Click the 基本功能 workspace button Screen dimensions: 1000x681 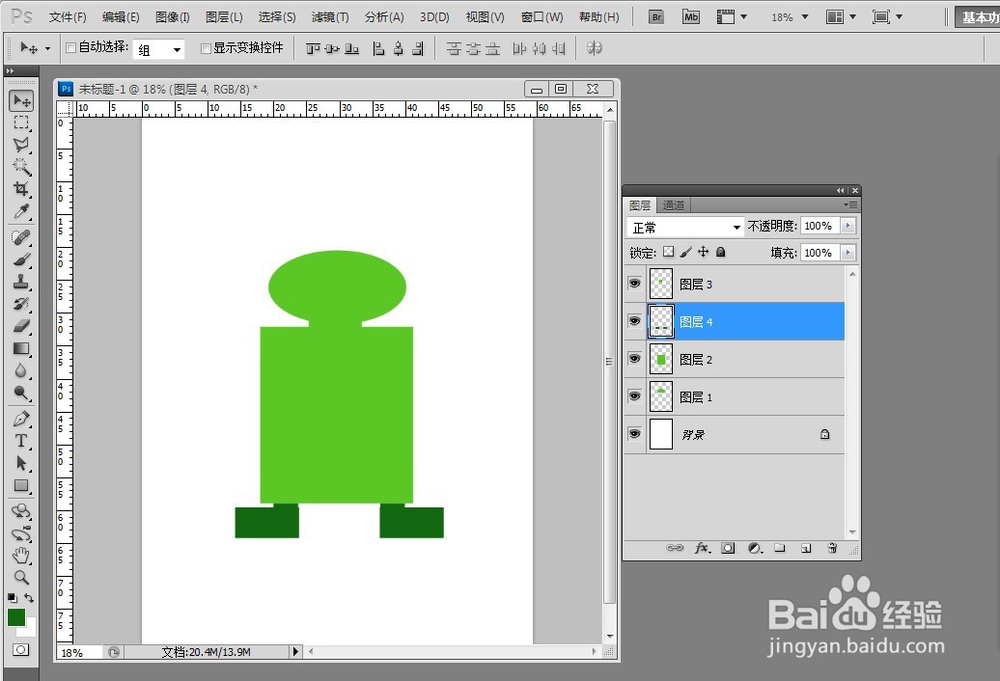(x=979, y=17)
